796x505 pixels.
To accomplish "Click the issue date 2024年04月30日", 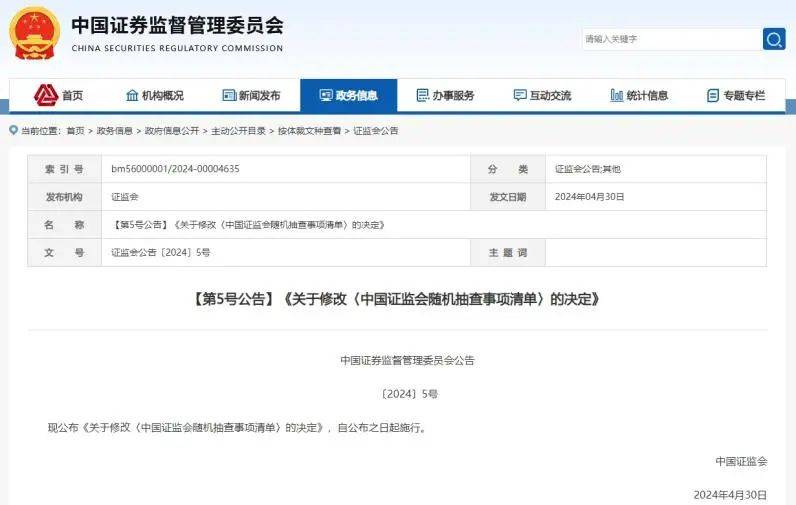I will [589, 197].
